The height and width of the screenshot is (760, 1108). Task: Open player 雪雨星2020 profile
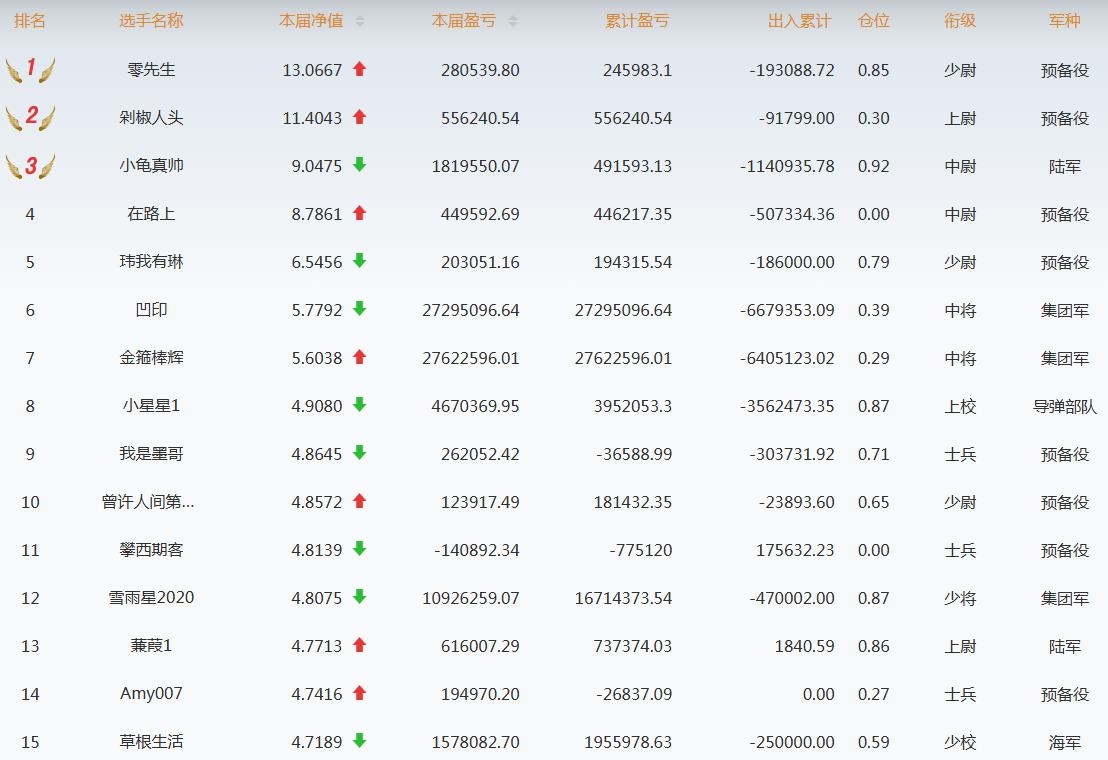tap(151, 598)
